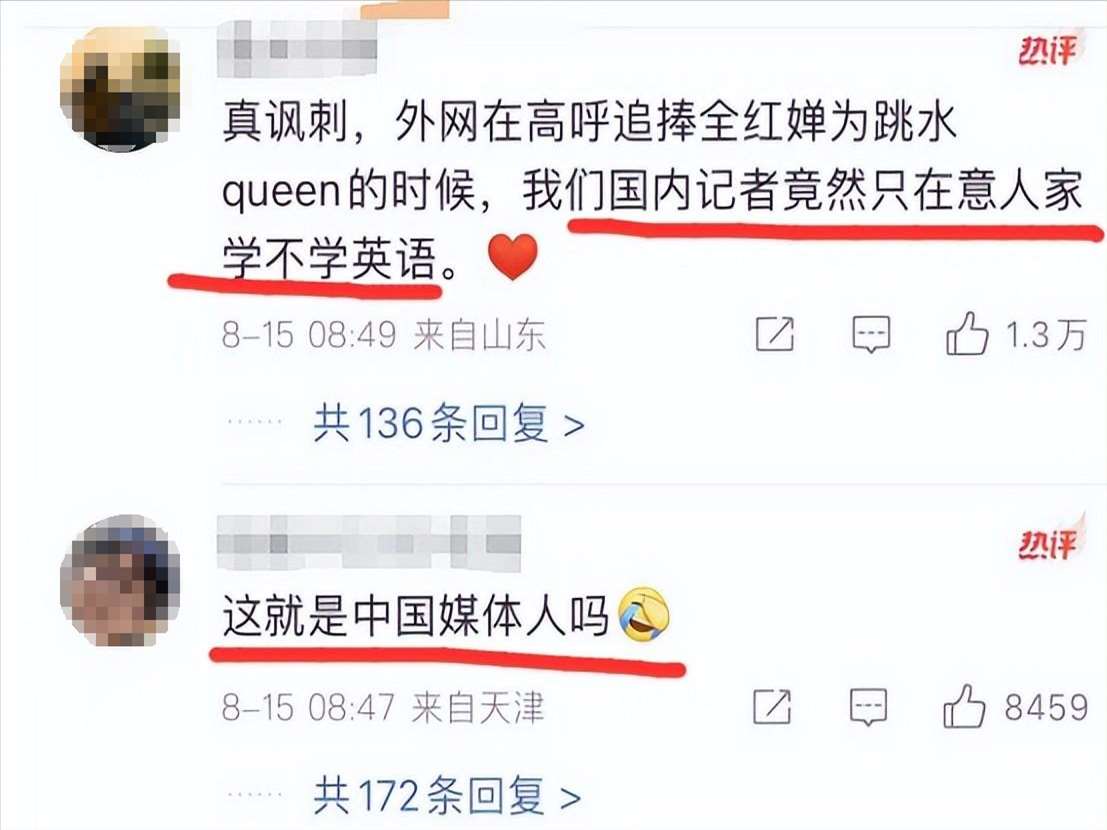
Task: Share the Shandong user's comment
Action: [x=774, y=334]
